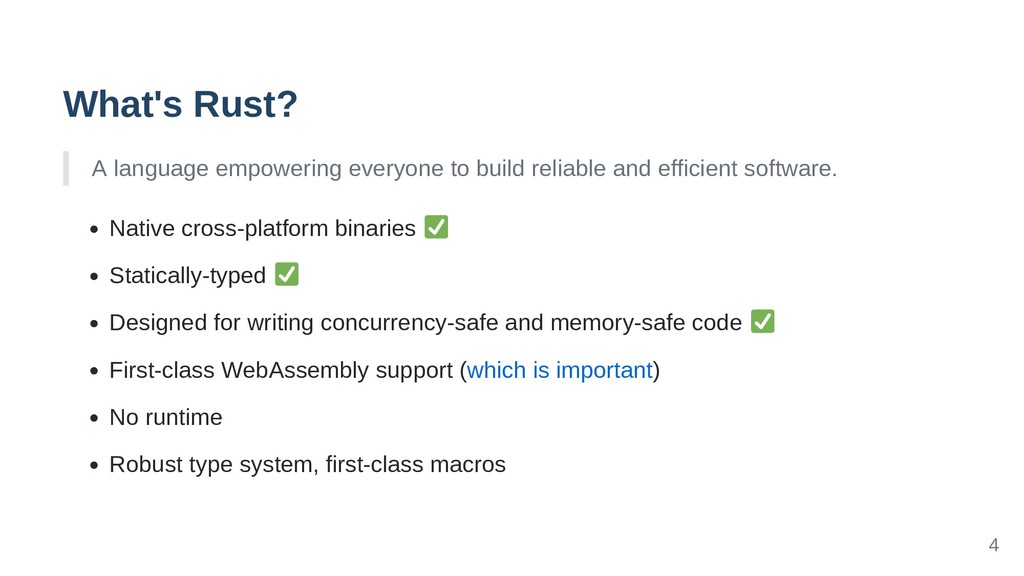Click the green checkmark after cross-platform binaries
Viewport: 1024px width, 576px height.
pyautogui.click(x=436, y=227)
